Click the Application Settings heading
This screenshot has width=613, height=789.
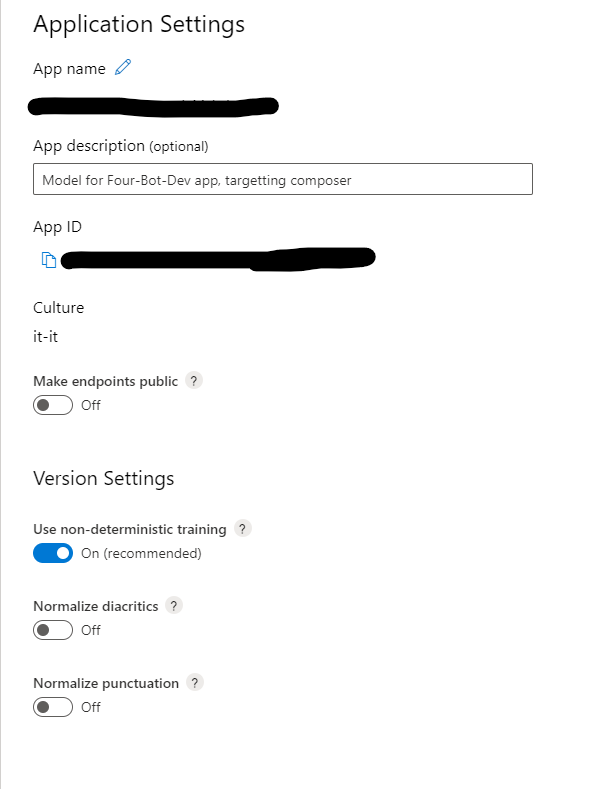point(139,24)
